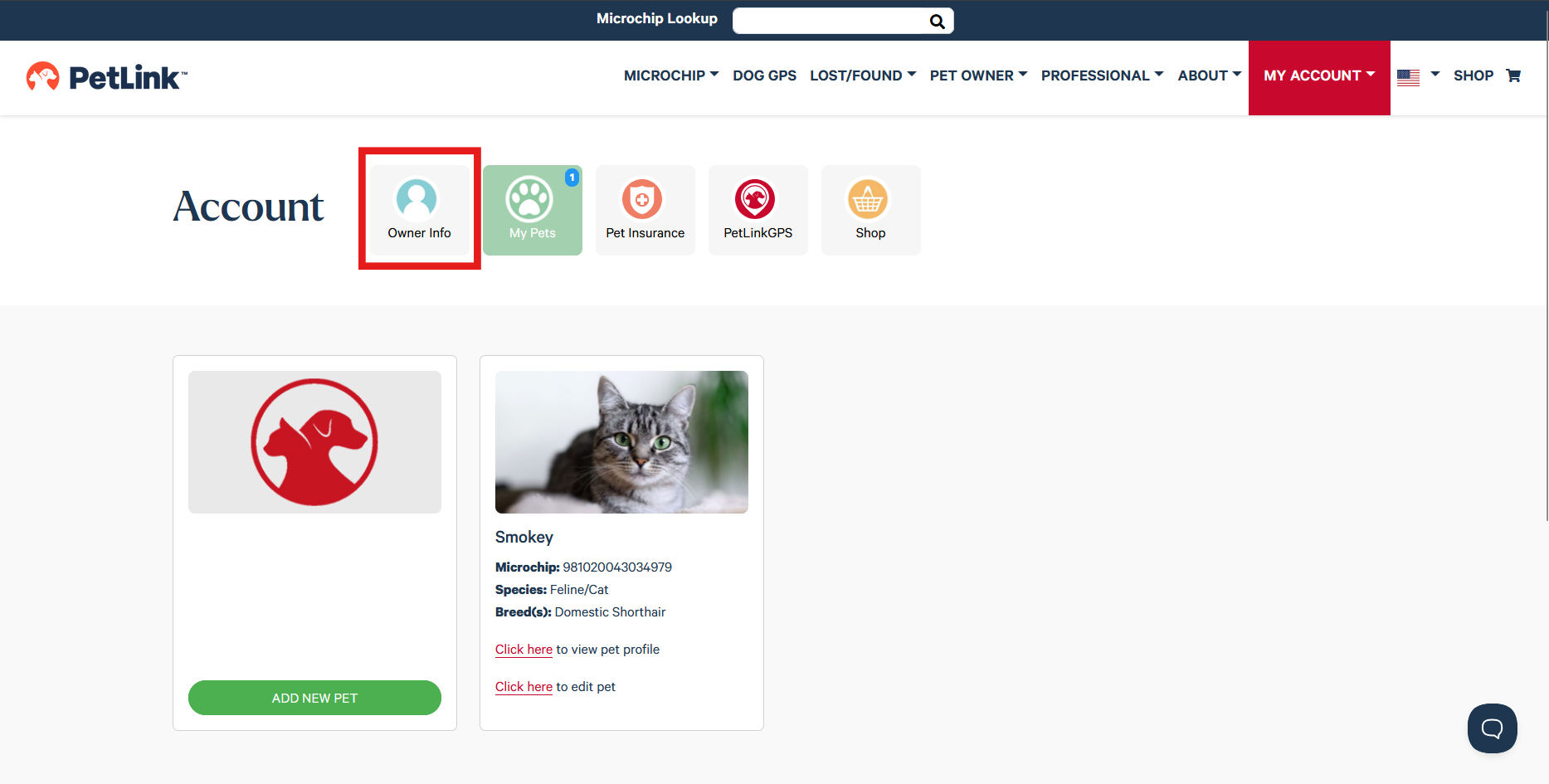Open the Owner Info tile
This screenshot has height=784, width=1549.
[x=419, y=210]
